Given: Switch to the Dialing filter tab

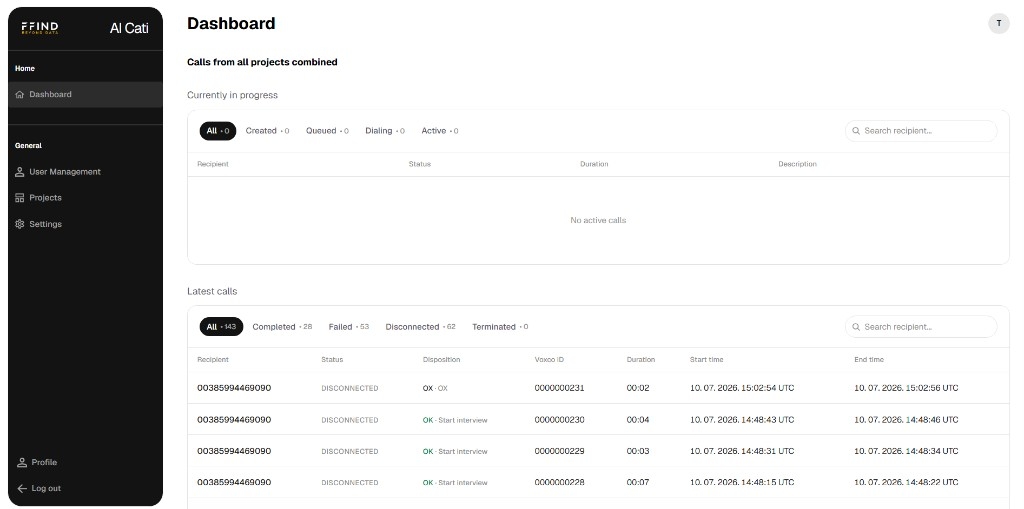Looking at the screenshot, I should (385, 131).
